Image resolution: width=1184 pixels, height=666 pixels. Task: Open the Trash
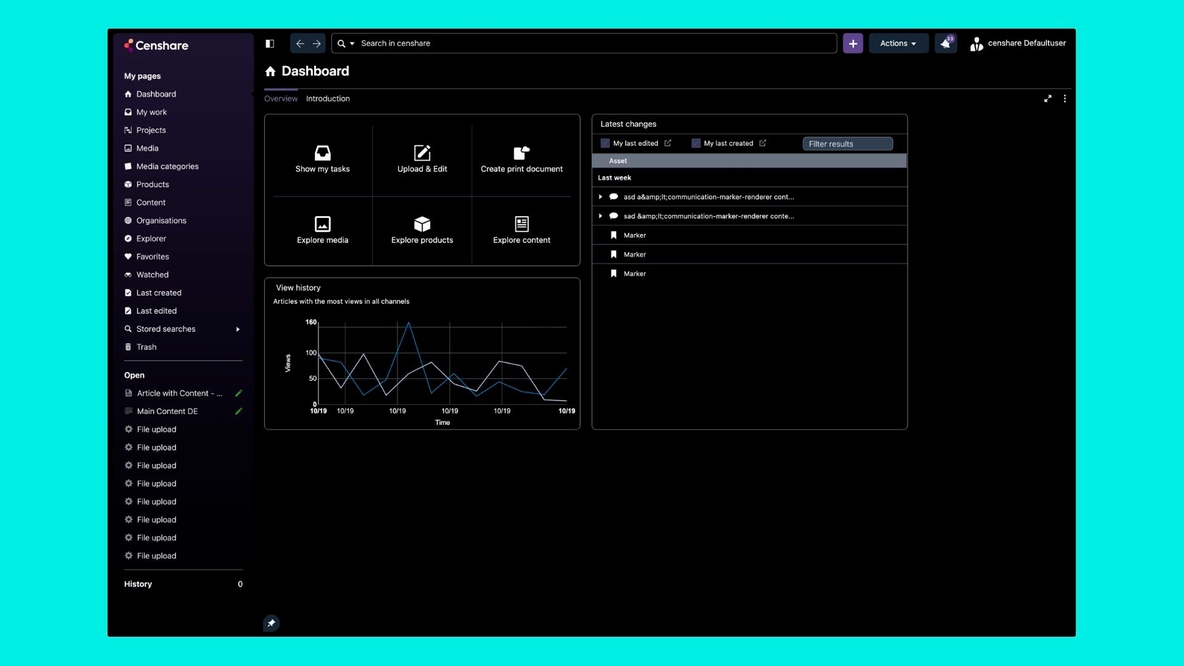pyautogui.click(x=145, y=347)
